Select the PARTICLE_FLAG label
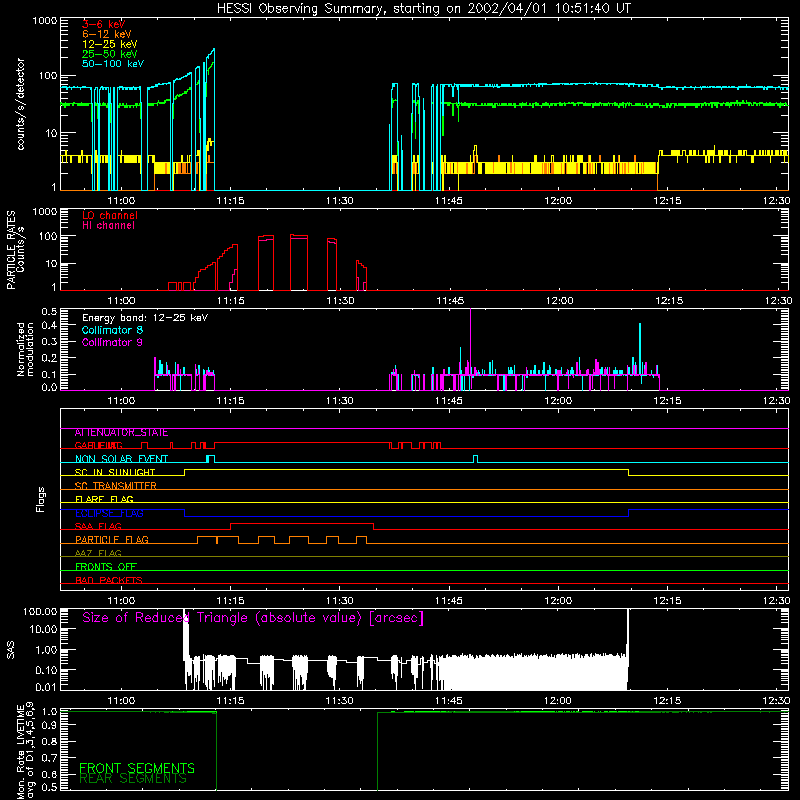800x800 pixels. click(x=112, y=540)
